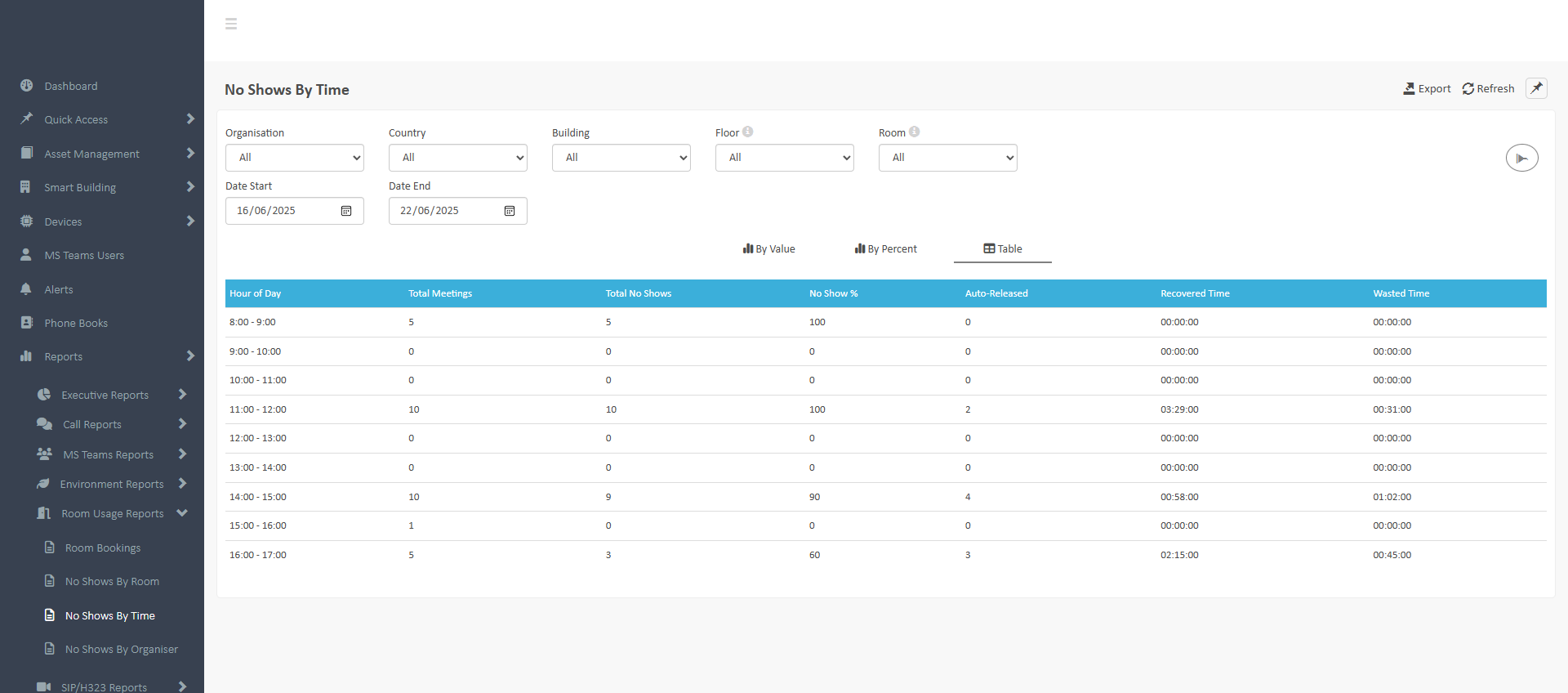Click recovered time value 02:15:00
The width and height of the screenshot is (1568, 693).
click(1179, 555)
